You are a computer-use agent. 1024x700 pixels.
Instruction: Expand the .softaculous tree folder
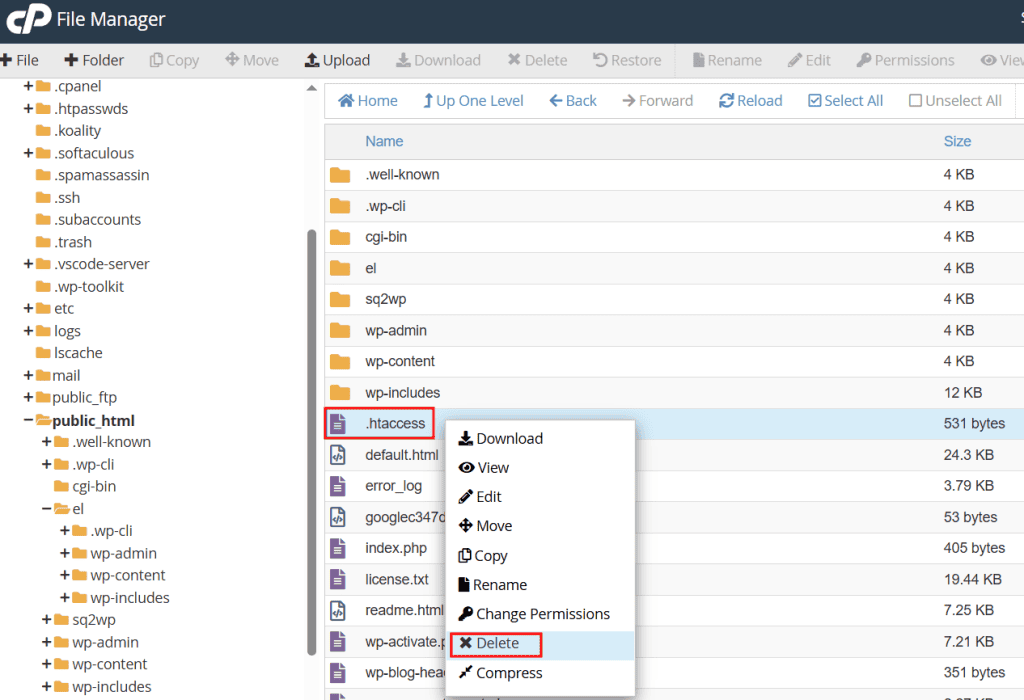point(28,153)
